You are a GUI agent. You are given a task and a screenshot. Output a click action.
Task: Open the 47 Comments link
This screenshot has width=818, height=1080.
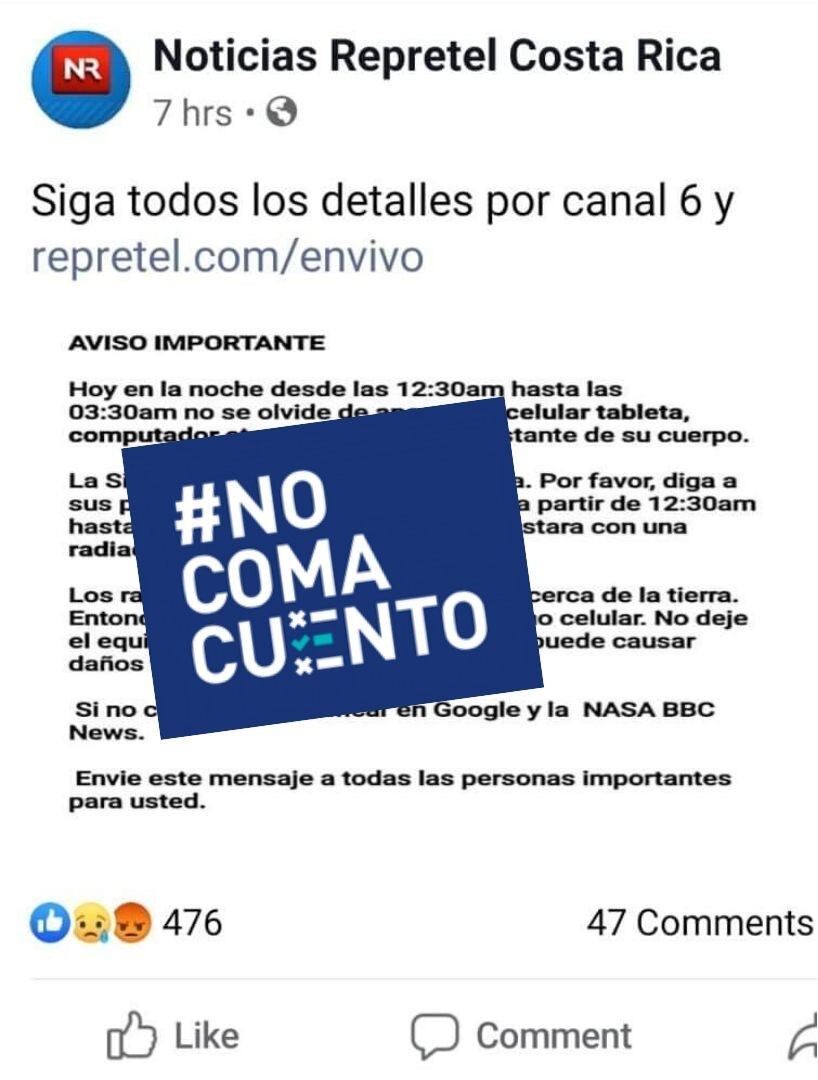[700, 923]
